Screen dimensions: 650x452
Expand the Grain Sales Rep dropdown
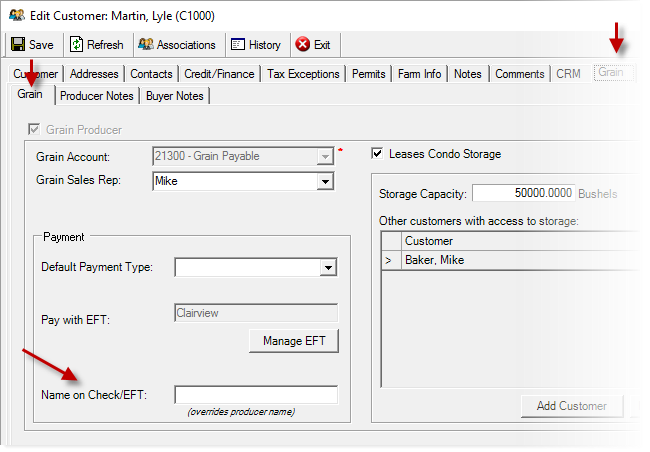click(x=325, y=182)
